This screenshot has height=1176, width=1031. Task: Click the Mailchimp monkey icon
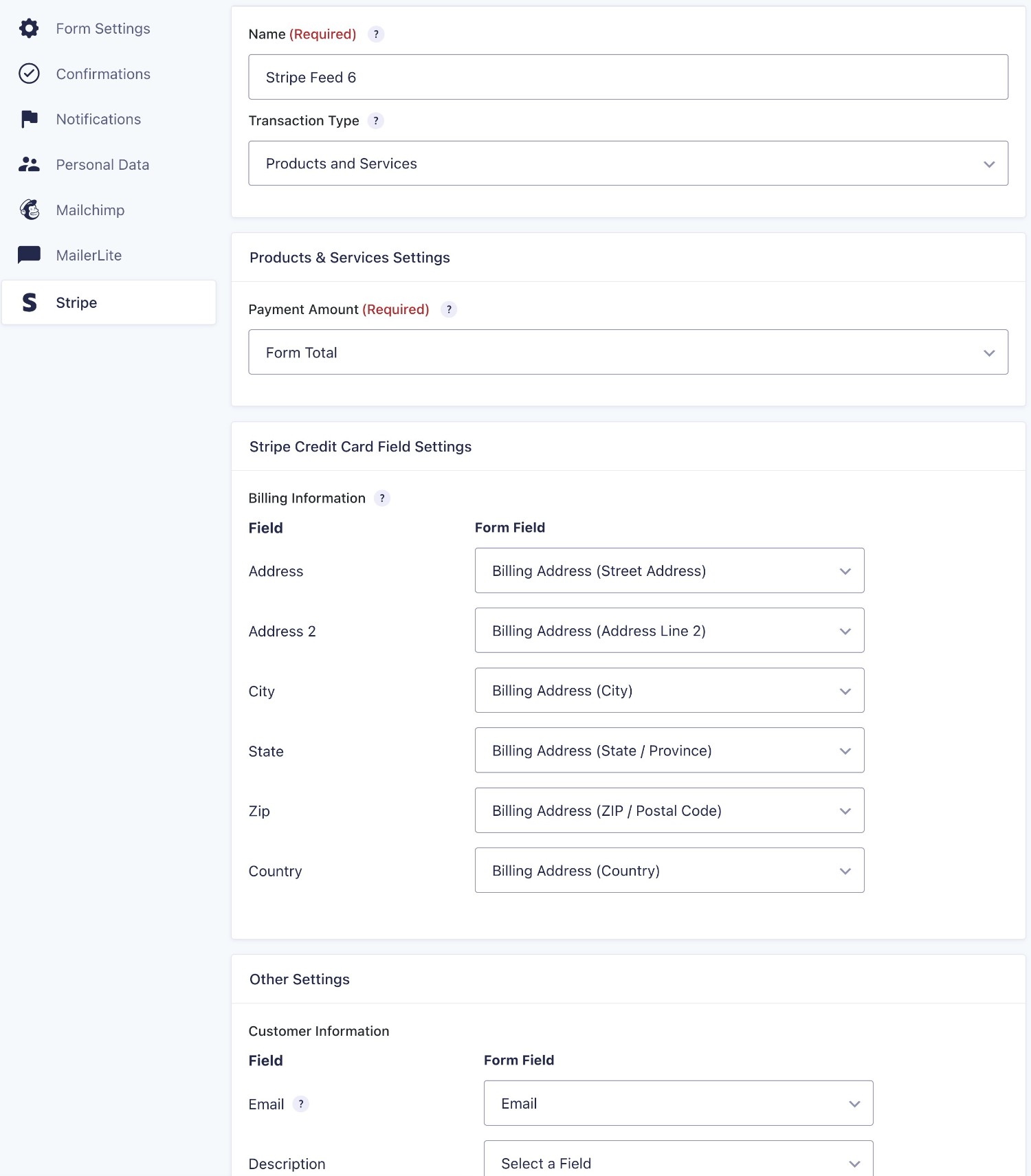click(x=29, y=210)
